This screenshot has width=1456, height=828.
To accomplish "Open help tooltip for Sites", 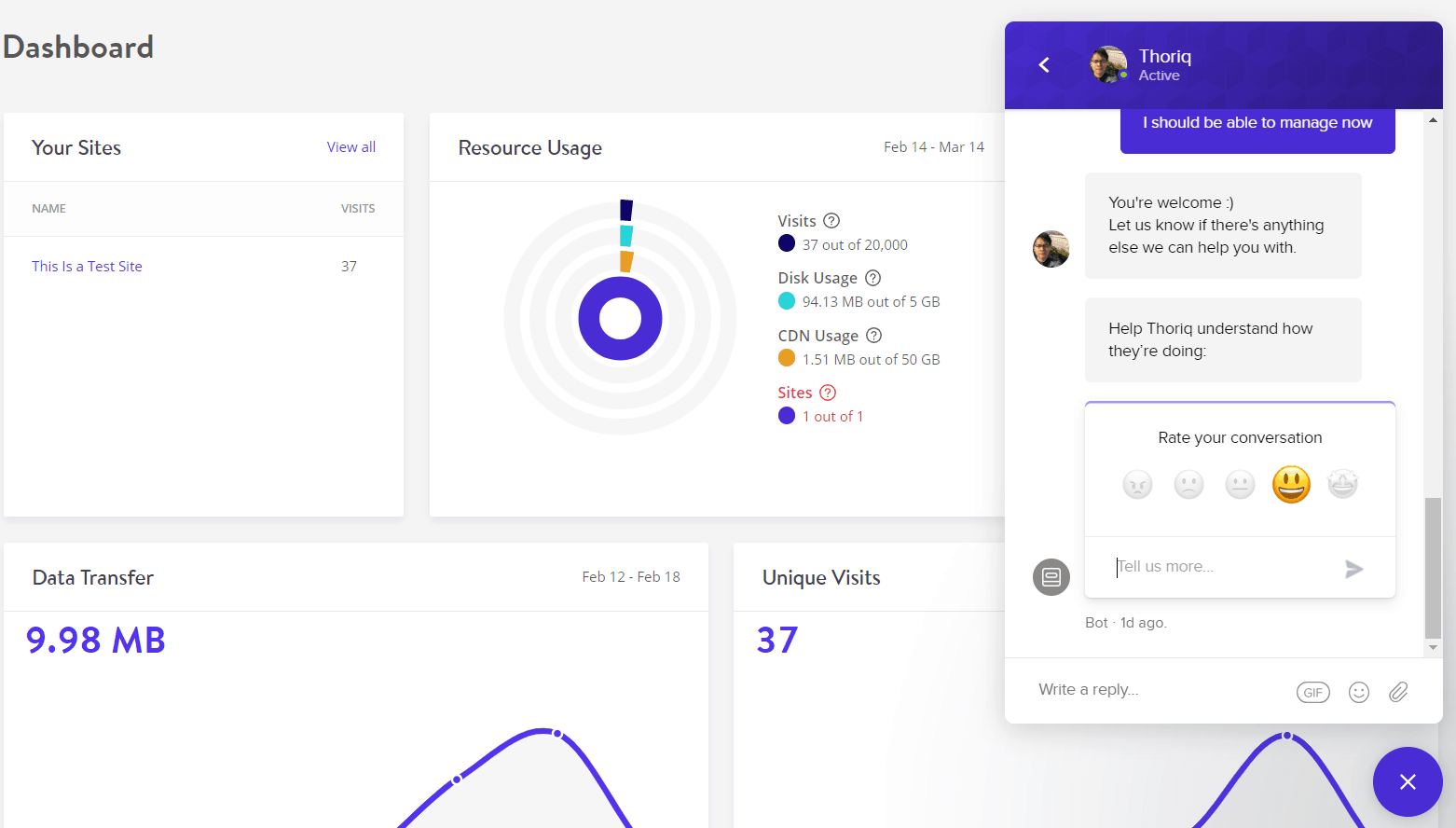I will coord(826,393).
